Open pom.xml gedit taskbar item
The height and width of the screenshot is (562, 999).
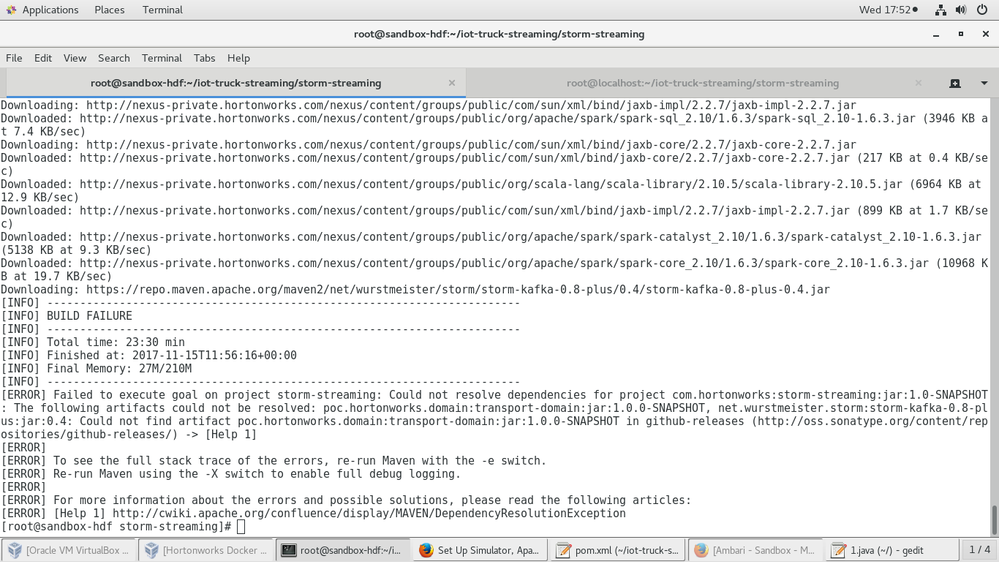618,550
